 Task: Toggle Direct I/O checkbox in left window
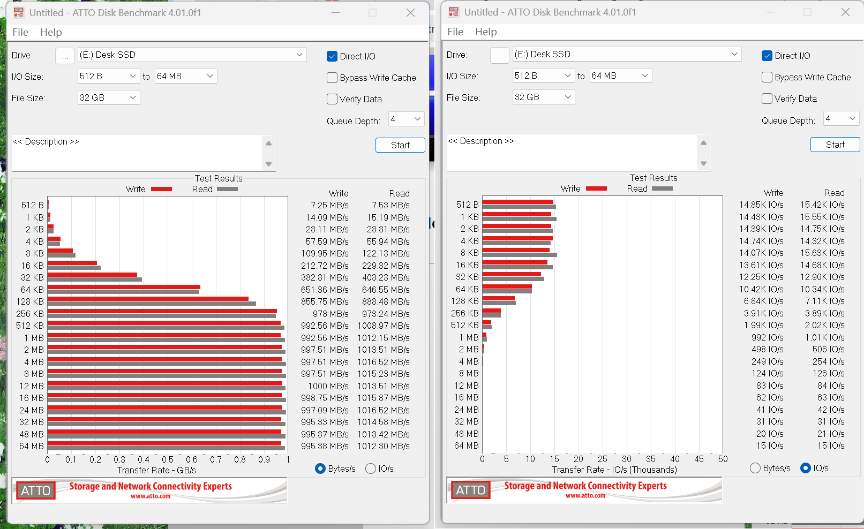coord(332,56)
